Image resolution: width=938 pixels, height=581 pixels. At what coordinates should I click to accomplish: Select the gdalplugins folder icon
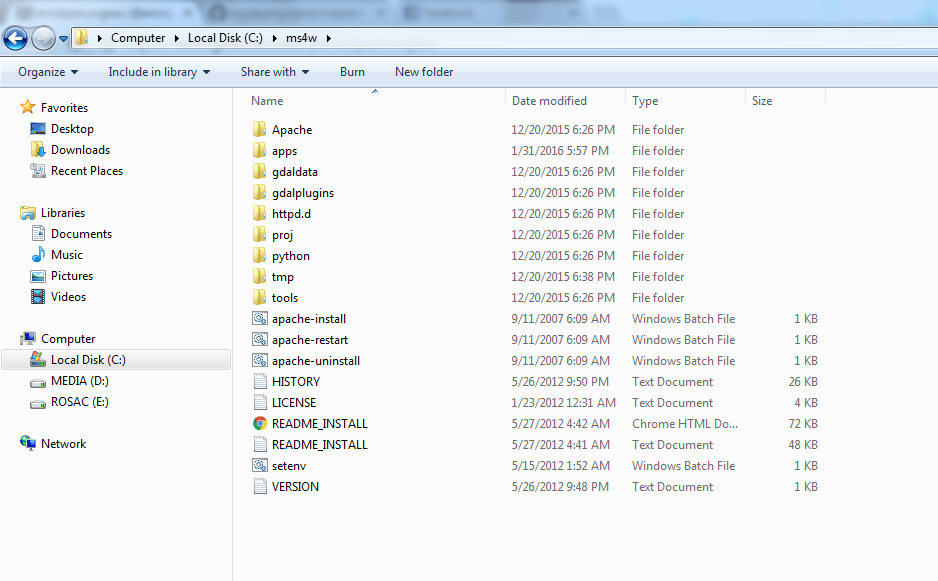(260, 192)
